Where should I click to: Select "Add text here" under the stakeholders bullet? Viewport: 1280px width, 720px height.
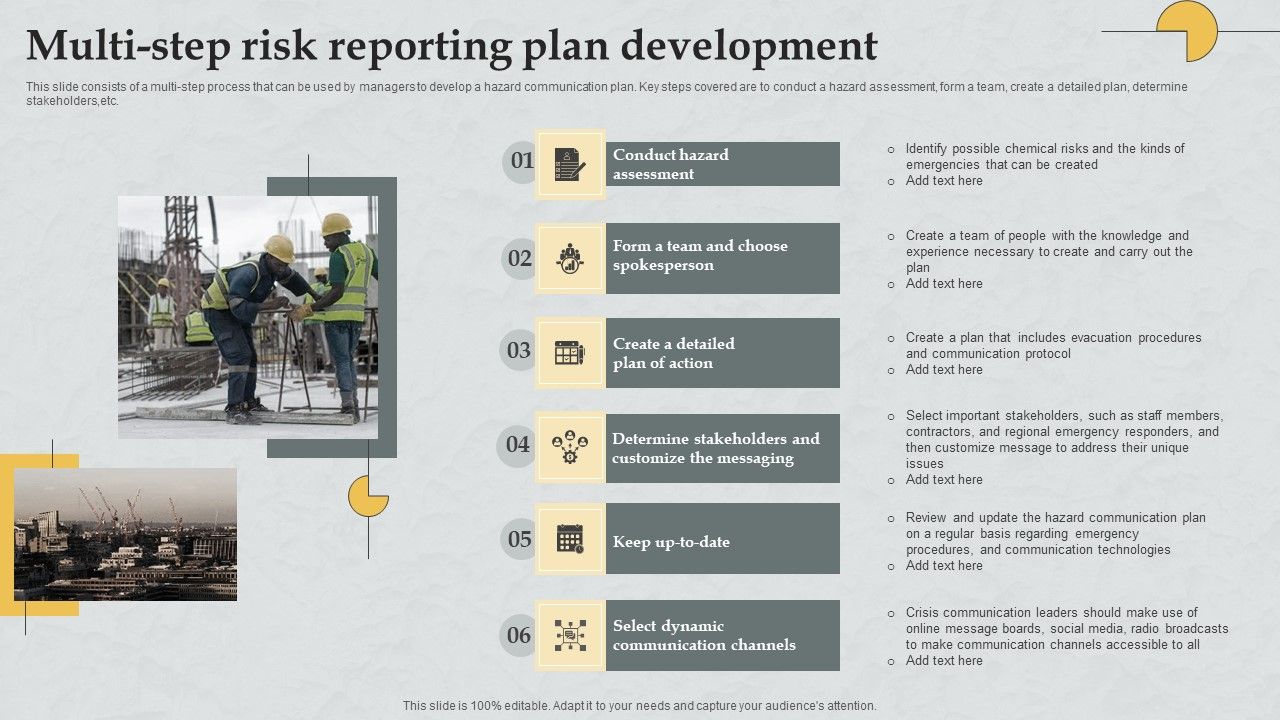944,480
